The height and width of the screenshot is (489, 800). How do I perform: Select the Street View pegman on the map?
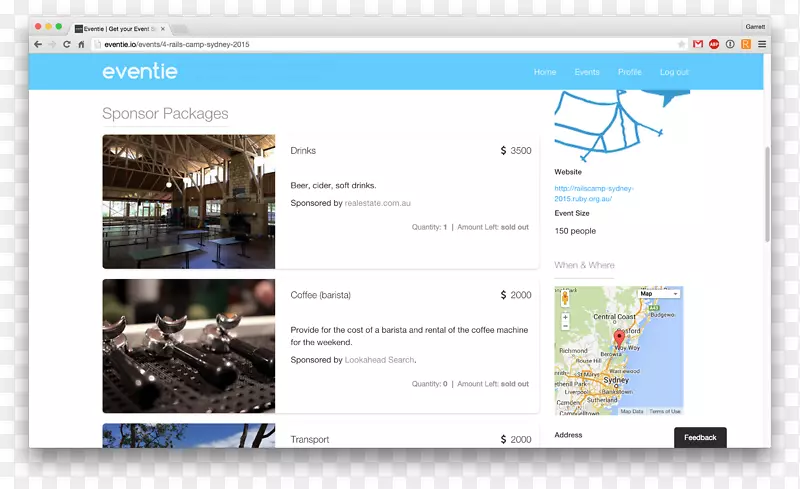pos(565,298)
